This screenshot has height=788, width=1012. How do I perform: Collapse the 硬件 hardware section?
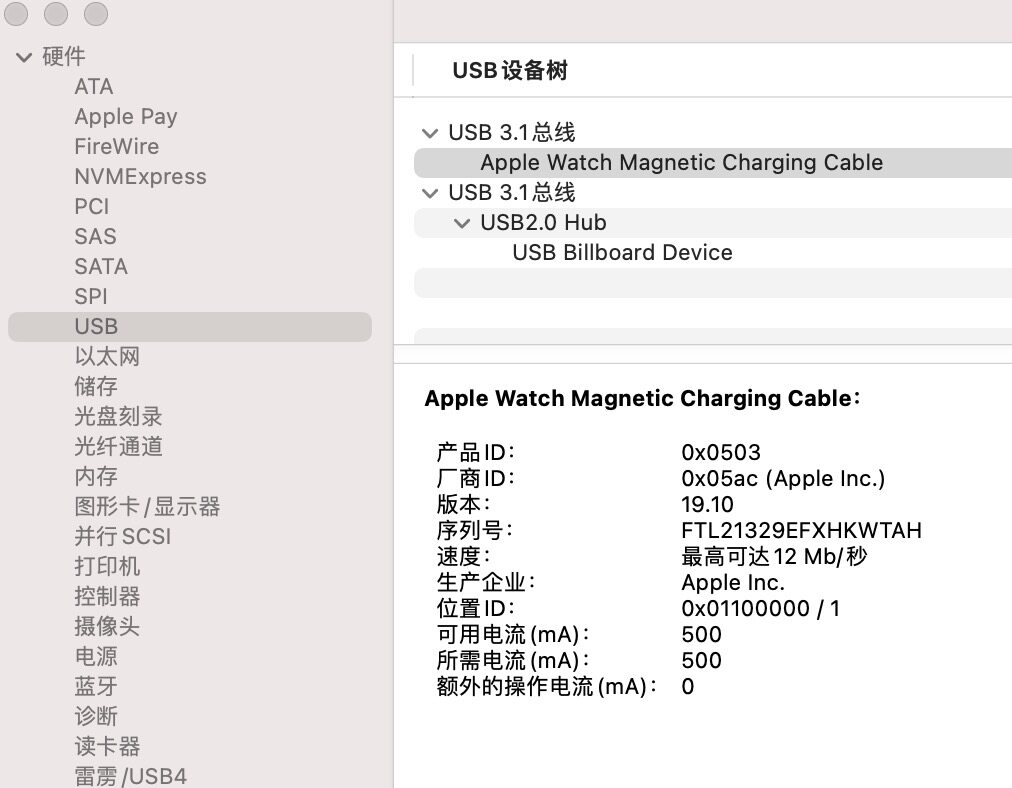click(x=24, y=57)
